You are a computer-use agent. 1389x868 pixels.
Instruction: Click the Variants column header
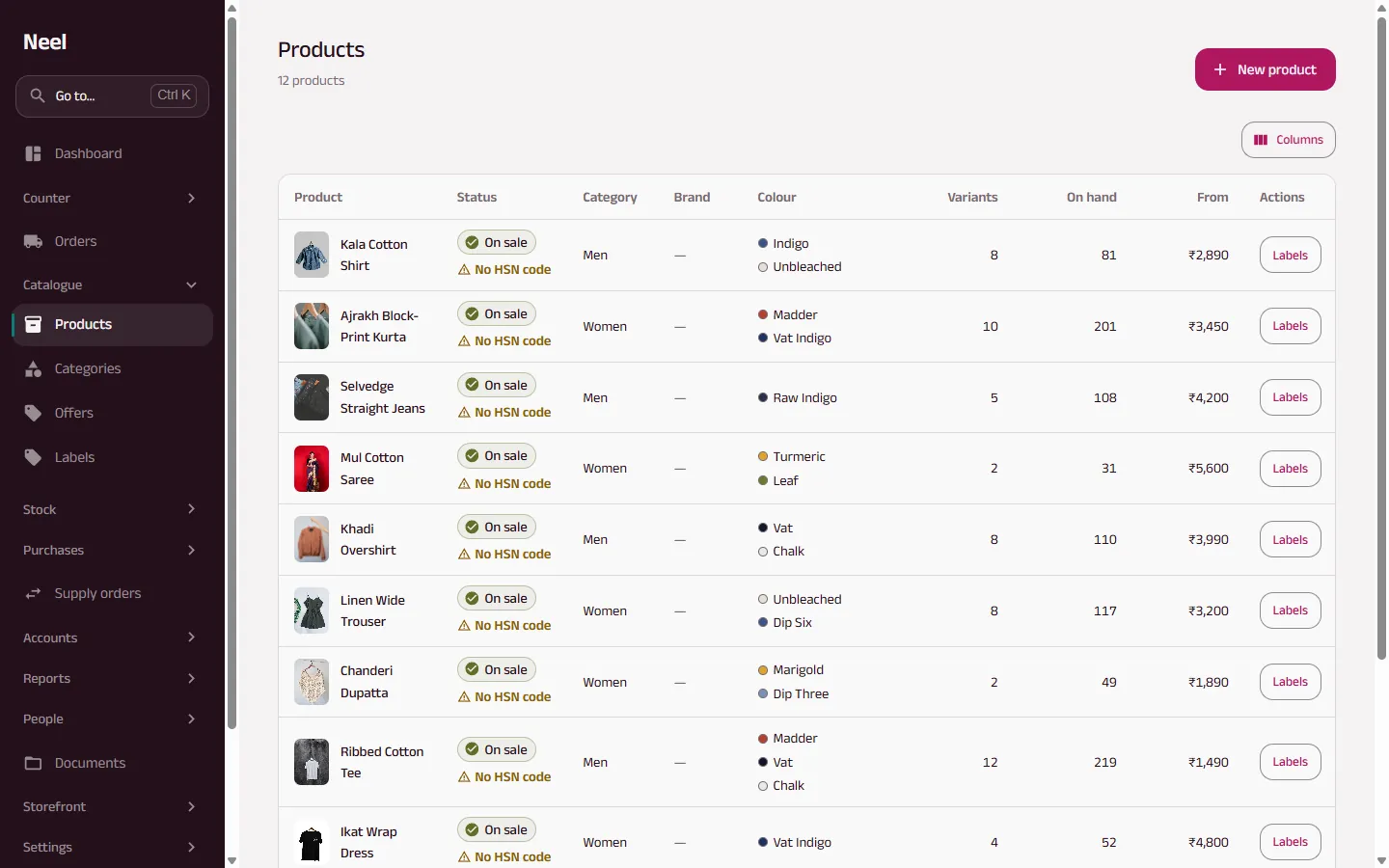point(972,198)
